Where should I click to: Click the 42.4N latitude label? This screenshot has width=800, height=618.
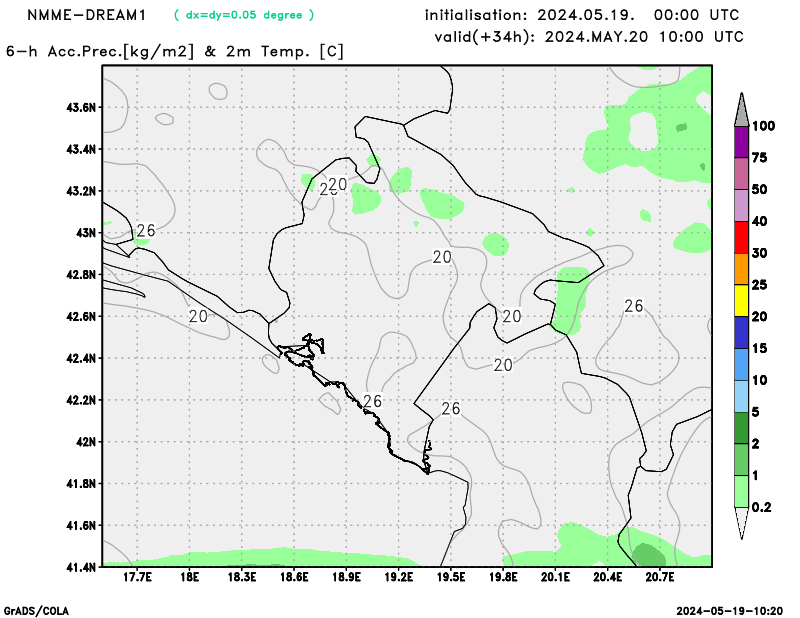click(x=81, y=358)
